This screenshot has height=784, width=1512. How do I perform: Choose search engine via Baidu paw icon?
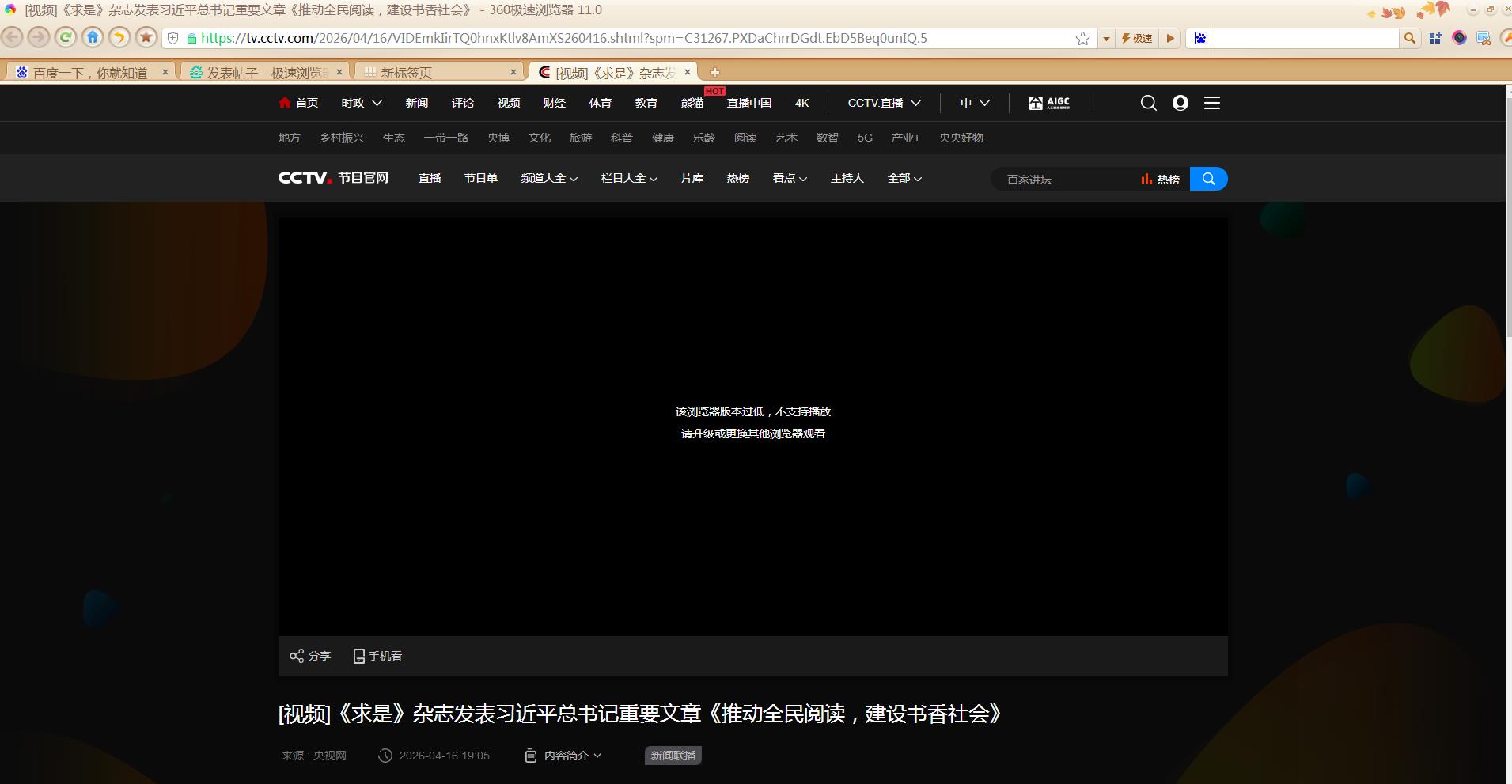tap(1201, 38)
